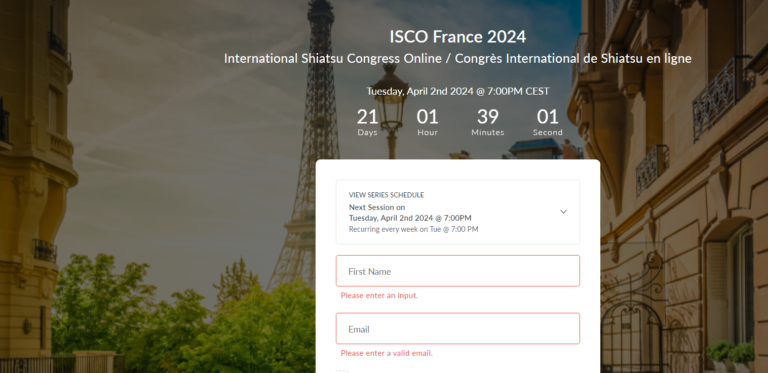The height and width of the screenshot is (373, 768).
Task: Select the 'Please enter a valid email.' error
Action: [x=386, y=353]
